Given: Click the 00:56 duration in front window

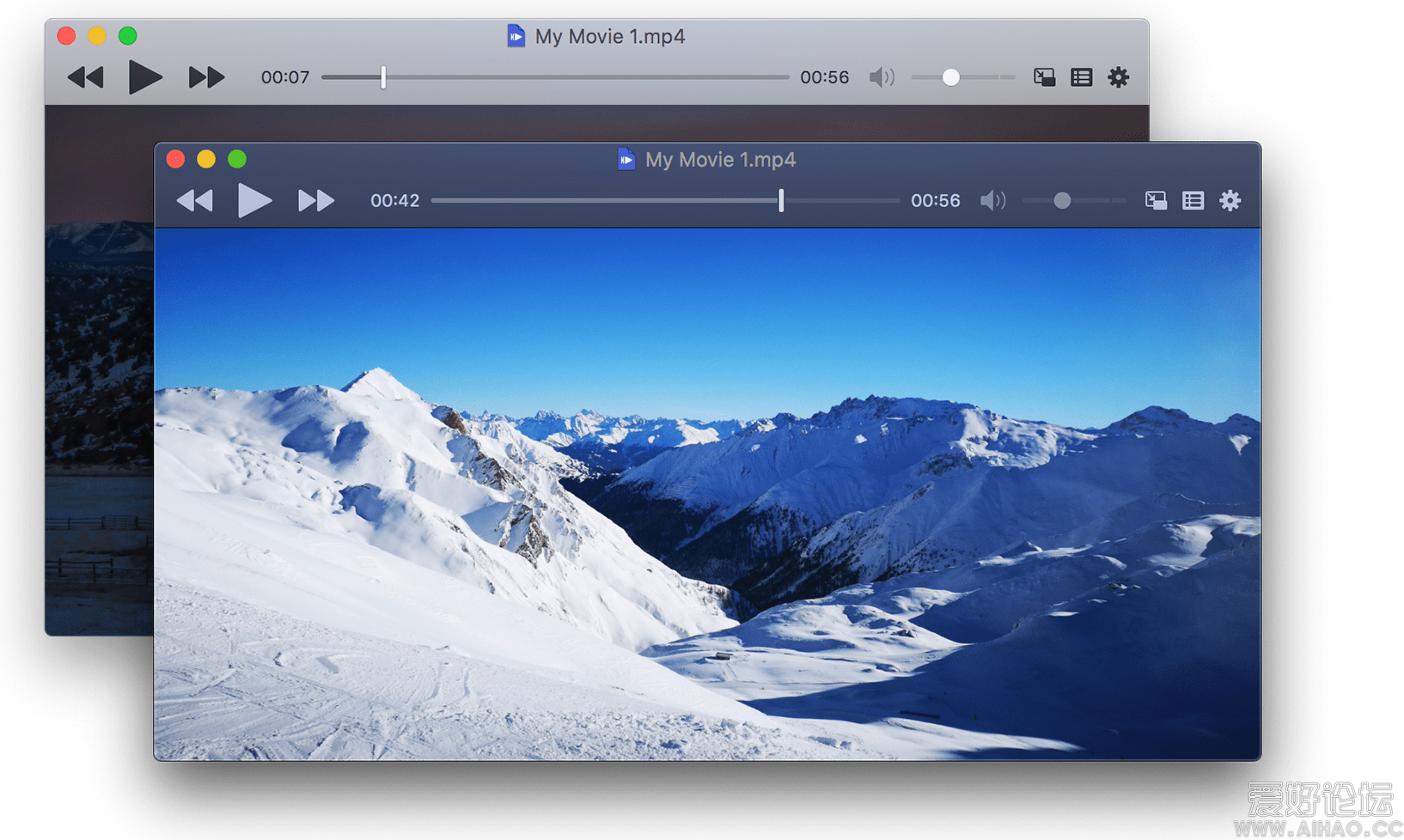Looking at the screenshot, I should (x=935, y=201).
